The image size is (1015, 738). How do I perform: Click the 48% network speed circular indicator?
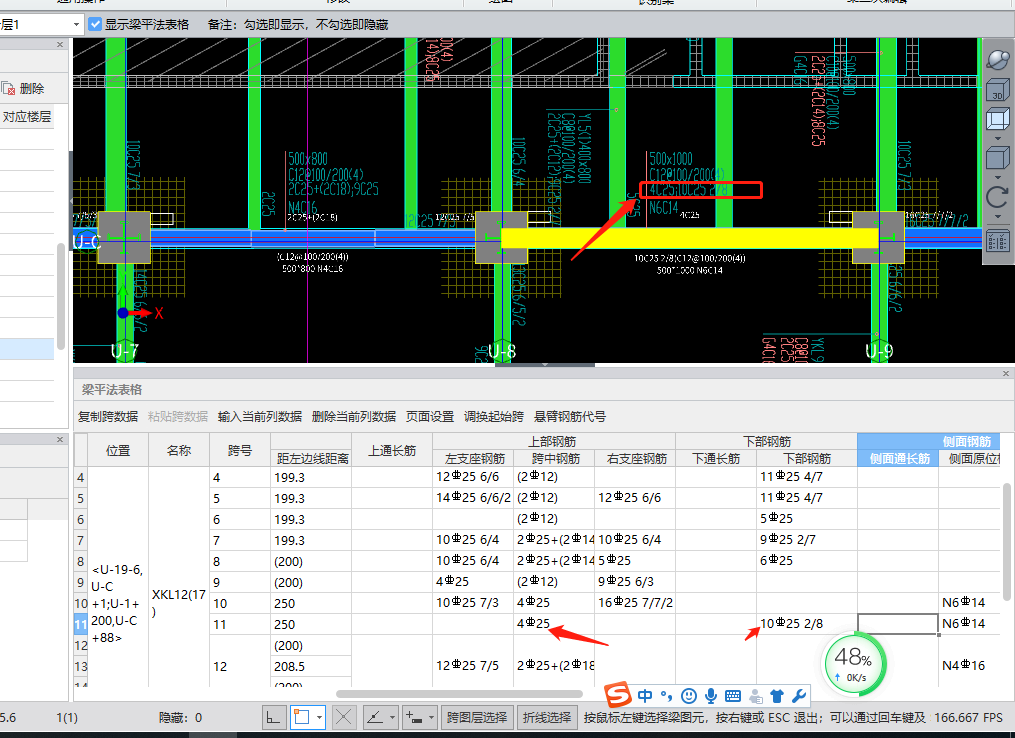click(854, 664)
